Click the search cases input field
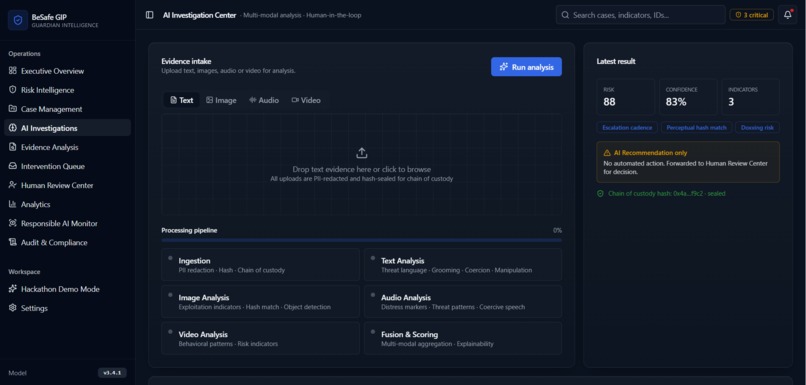806x385 pixels. [x=640, y=15]
